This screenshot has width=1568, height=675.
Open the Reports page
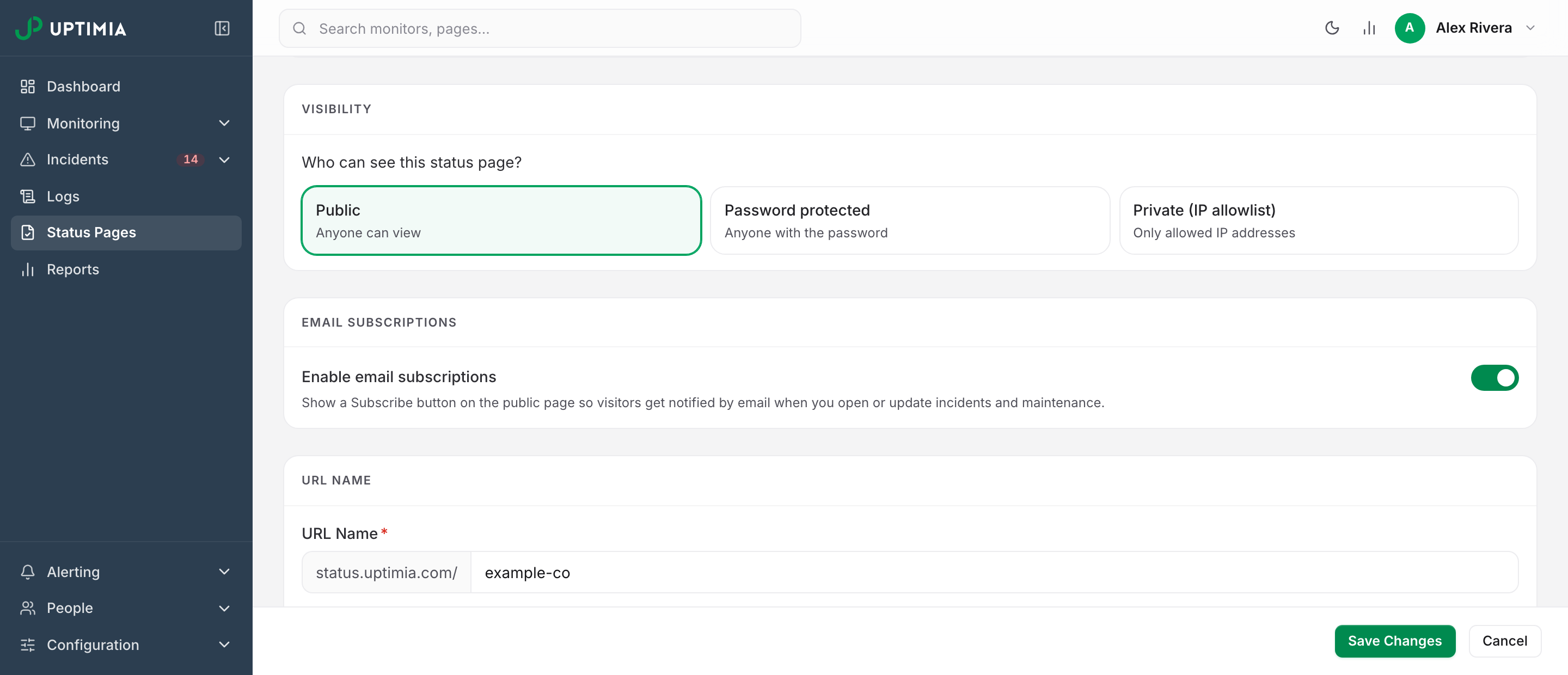(x=126, y=269)
